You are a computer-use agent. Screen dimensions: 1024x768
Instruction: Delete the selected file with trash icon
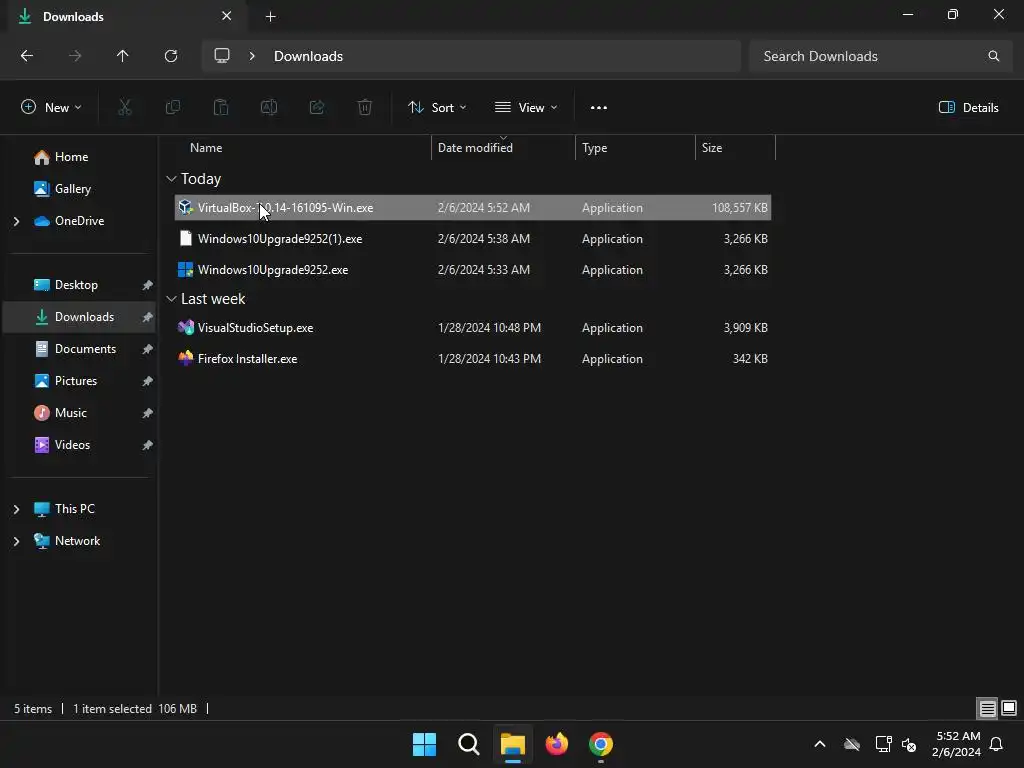(365, 107)
